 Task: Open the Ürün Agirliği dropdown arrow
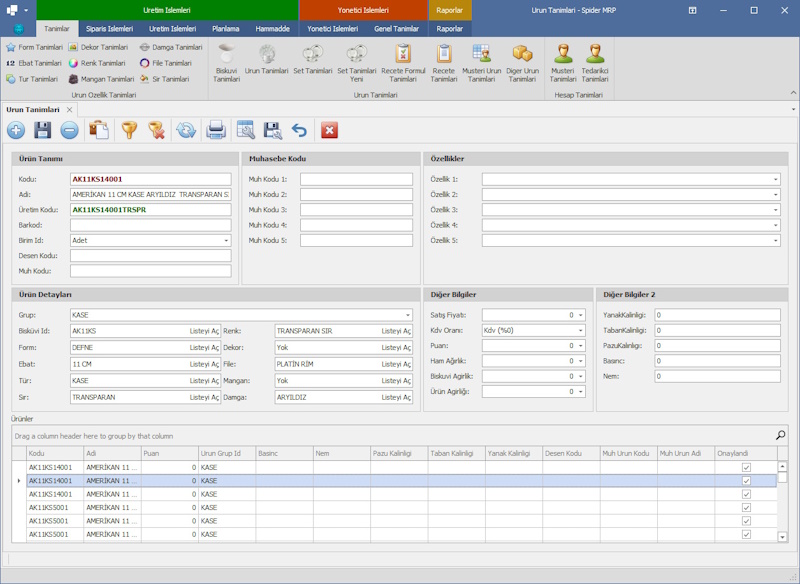tap(581, 392)
